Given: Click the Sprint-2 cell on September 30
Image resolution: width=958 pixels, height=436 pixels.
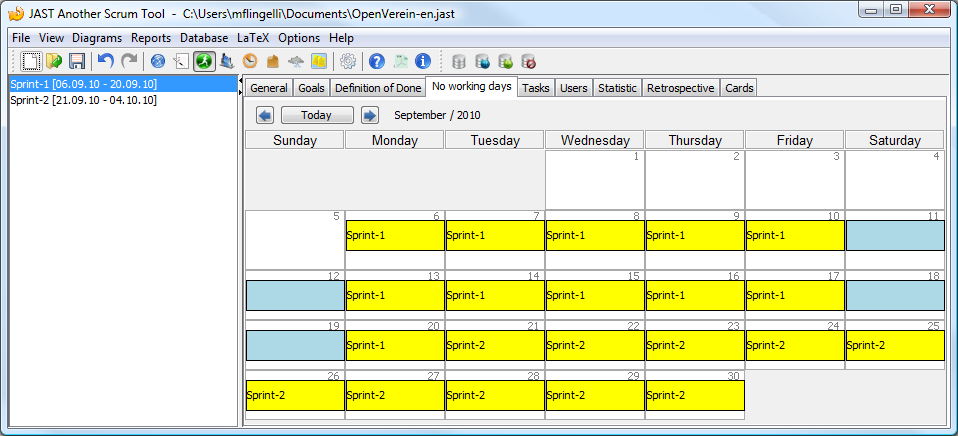Looking at the screenshot, I should coord(695,396).
